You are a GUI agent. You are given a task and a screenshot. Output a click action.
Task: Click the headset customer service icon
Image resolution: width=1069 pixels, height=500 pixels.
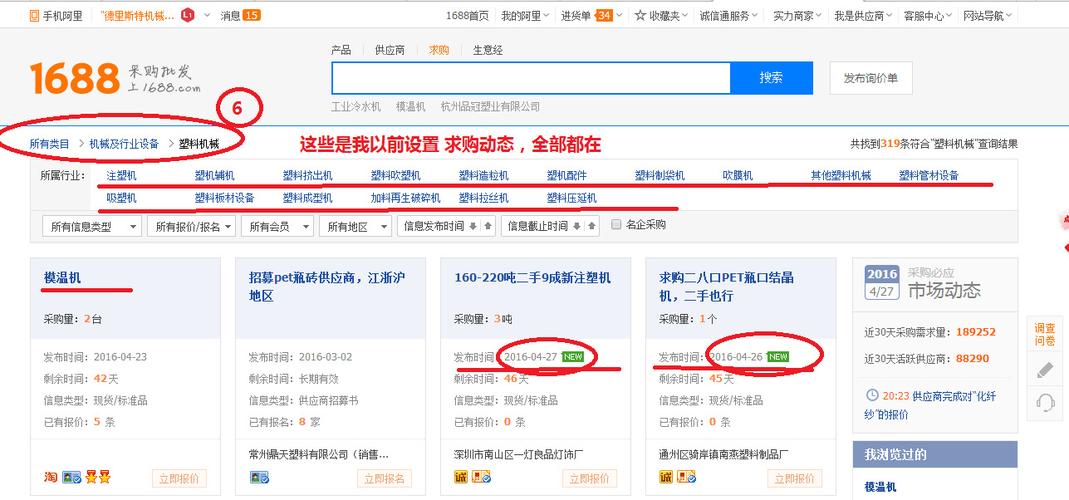[1044, 402]
